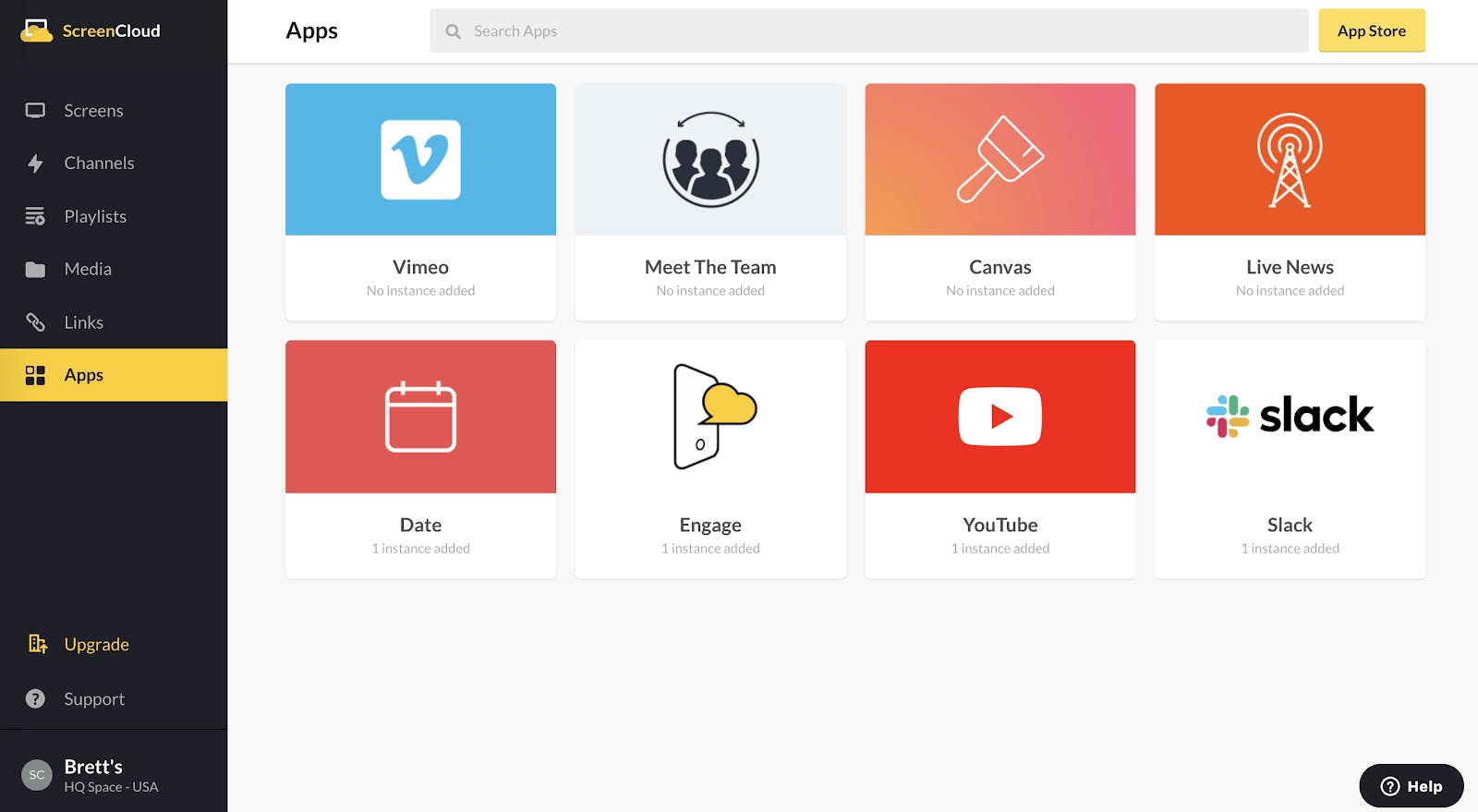Open Brett's HQ Space account menu
Viewport: 1478px width, 812px height.
click(x=114, y=775)
